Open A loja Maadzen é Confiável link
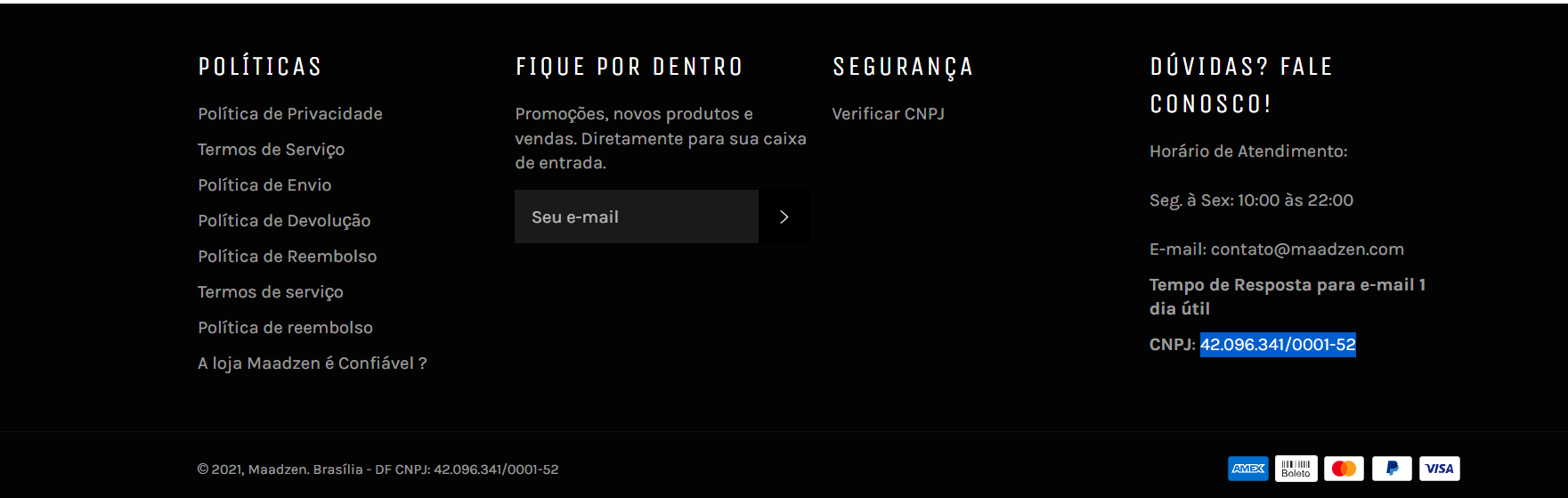Screen dimensions: 1568x498 point(313,363)
